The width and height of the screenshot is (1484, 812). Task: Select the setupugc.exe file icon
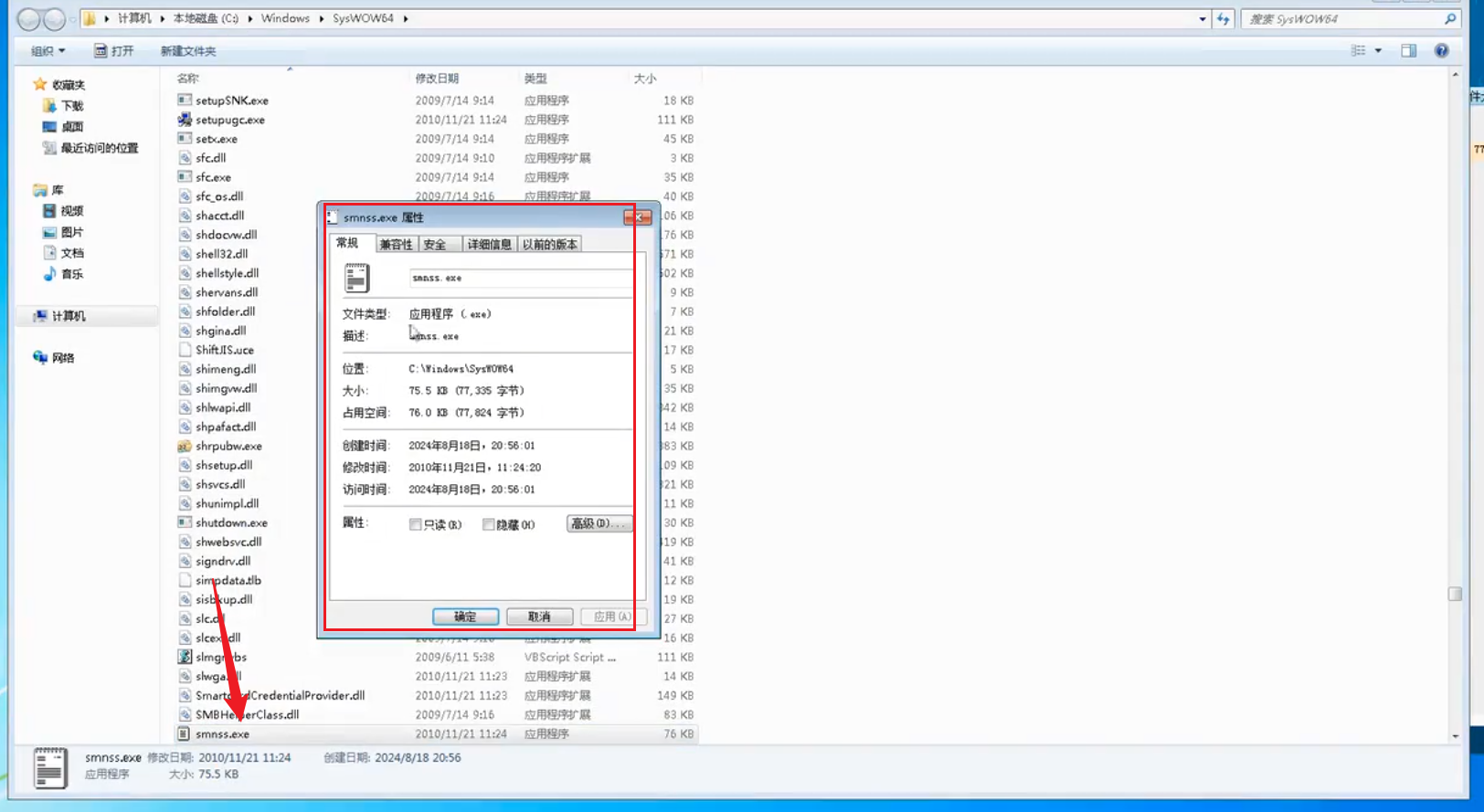pyautogui.click(x=185, y=120)
